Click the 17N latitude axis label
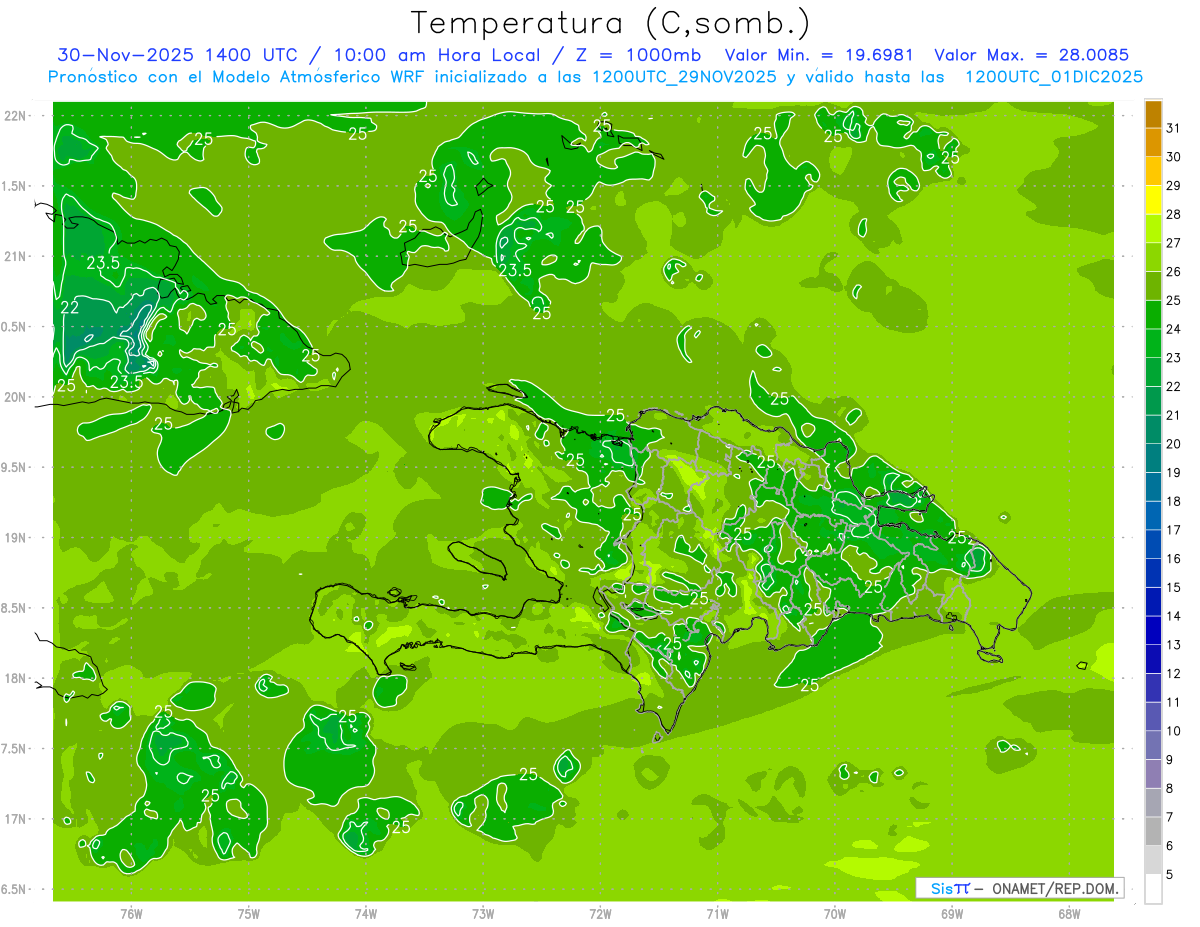The width and height of the screenshot is (1200, 927). point(16,819)
